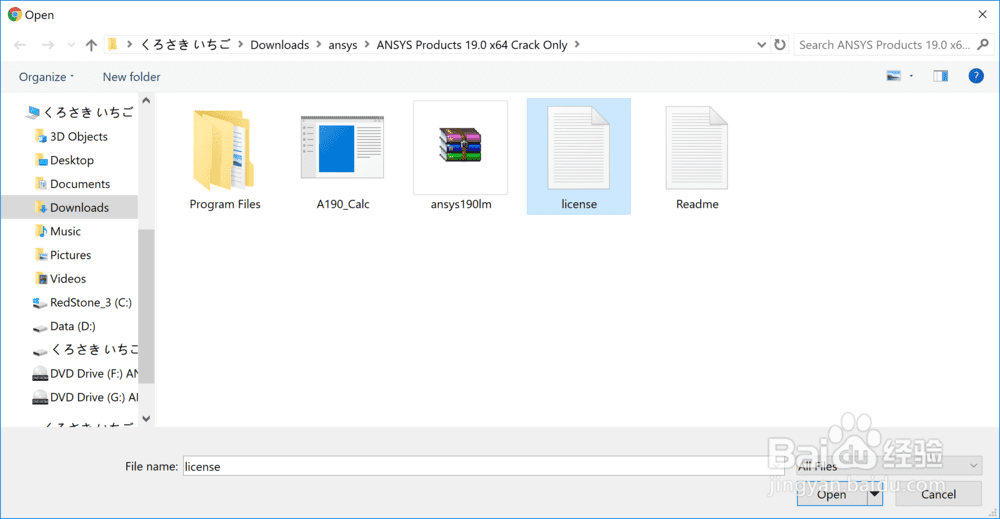
Task: Click the sidebar scroll down arrow
Action: [146, 418]
